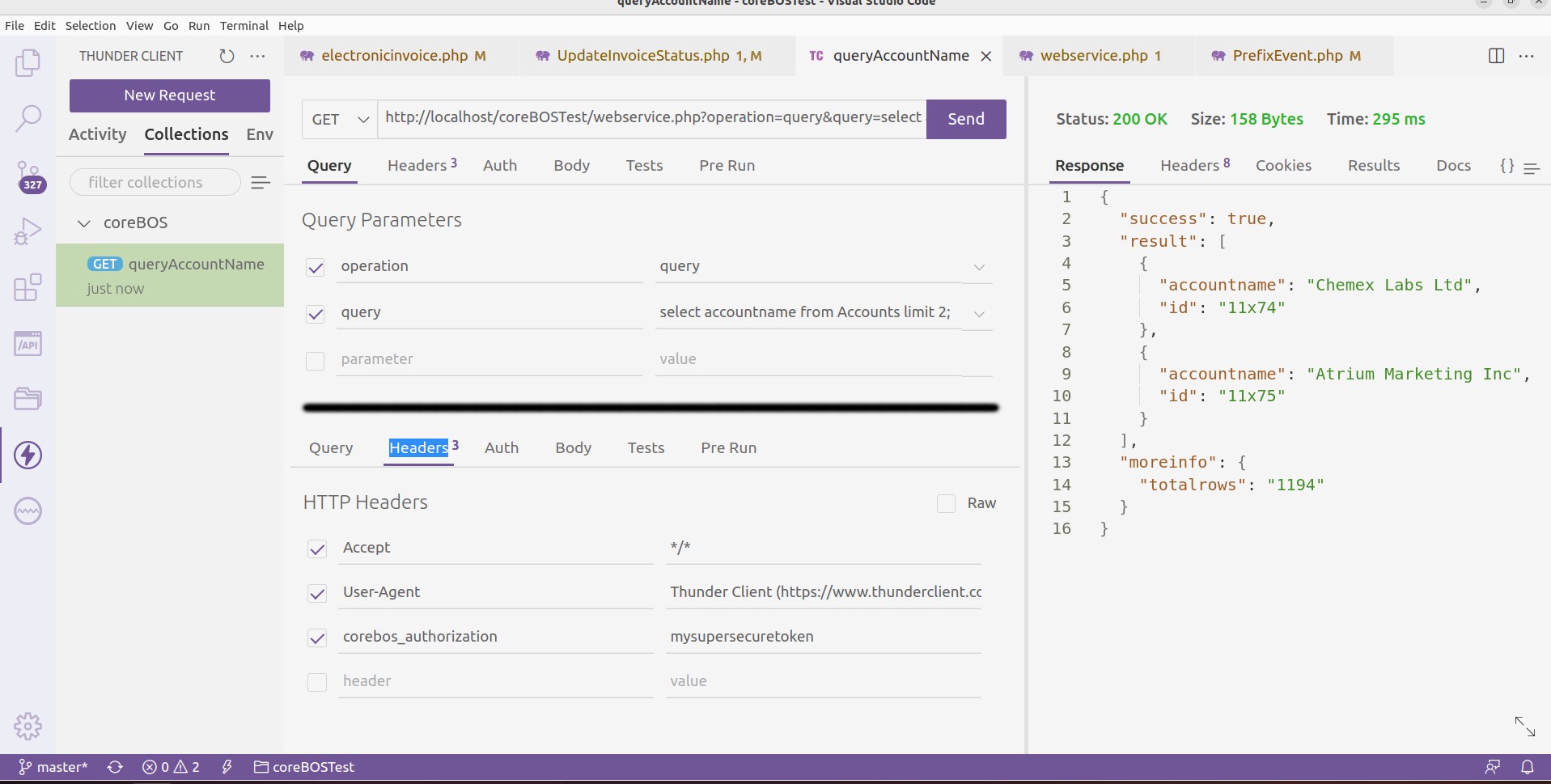Open the Explorer view in activity bar
The image size is (1551, 784).
click(28, 62)
